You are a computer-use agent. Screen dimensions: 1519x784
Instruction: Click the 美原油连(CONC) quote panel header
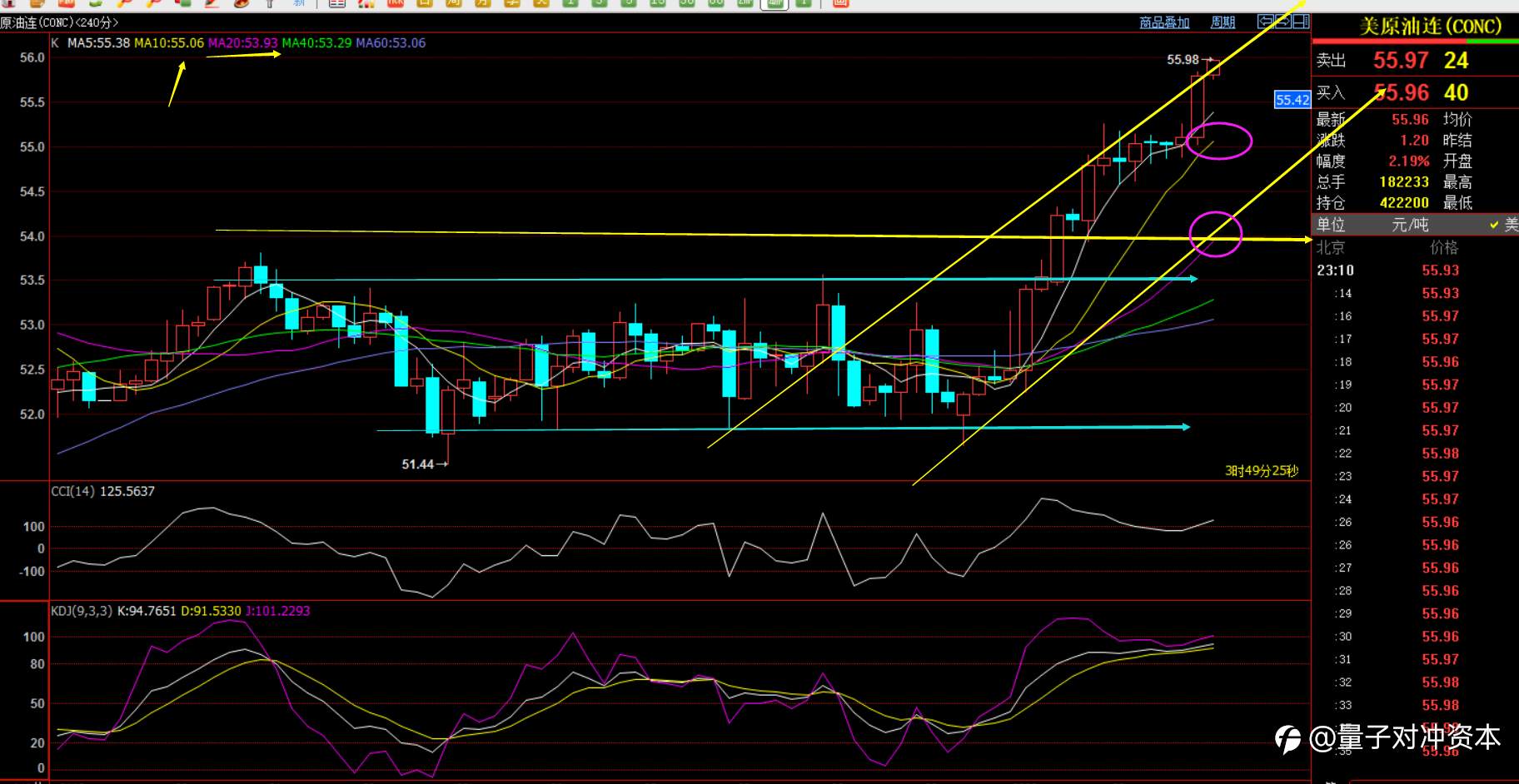1430,27
